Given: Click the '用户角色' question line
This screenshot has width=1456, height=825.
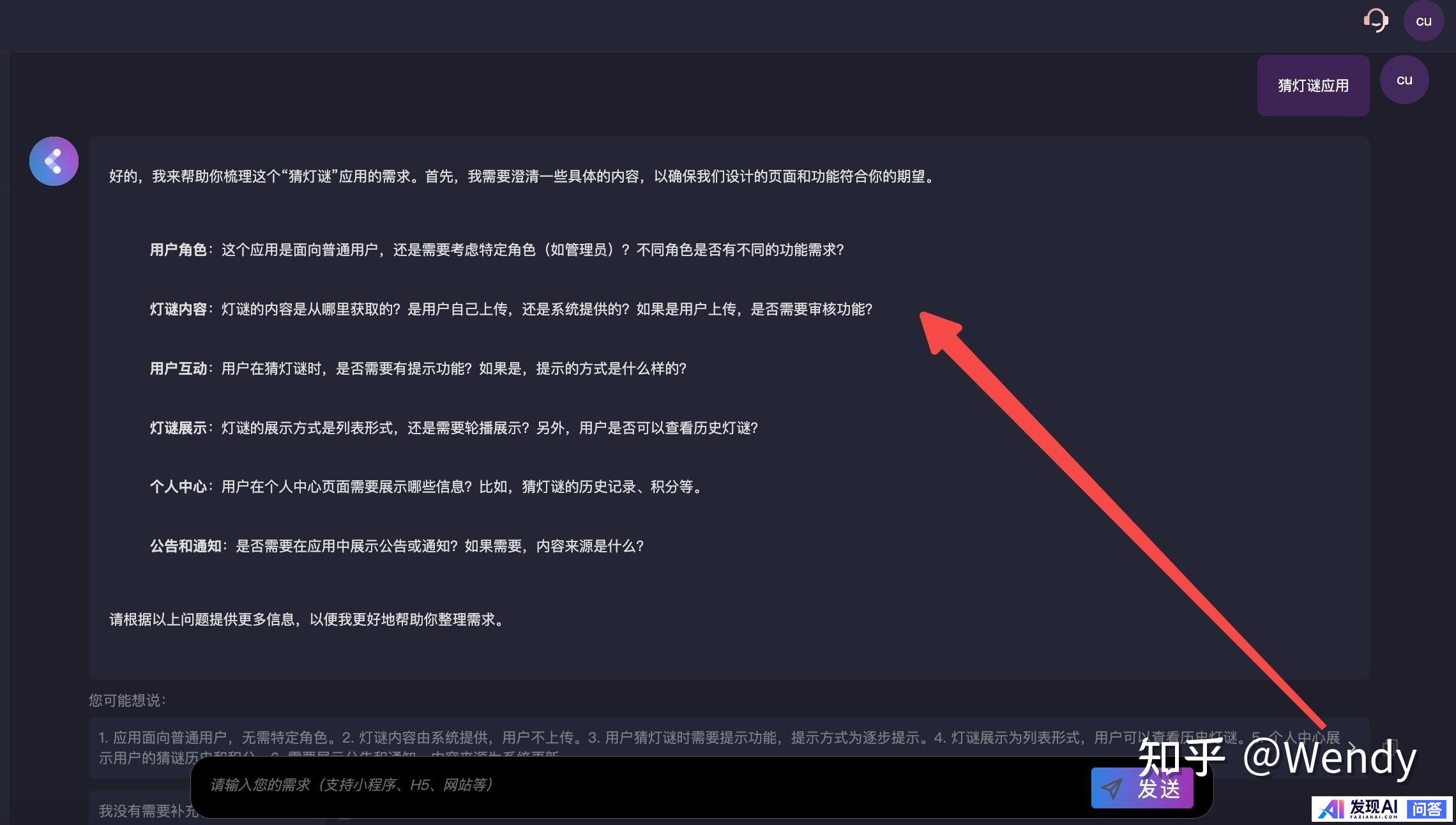Looking at the screenshot, I should [496, 250].
